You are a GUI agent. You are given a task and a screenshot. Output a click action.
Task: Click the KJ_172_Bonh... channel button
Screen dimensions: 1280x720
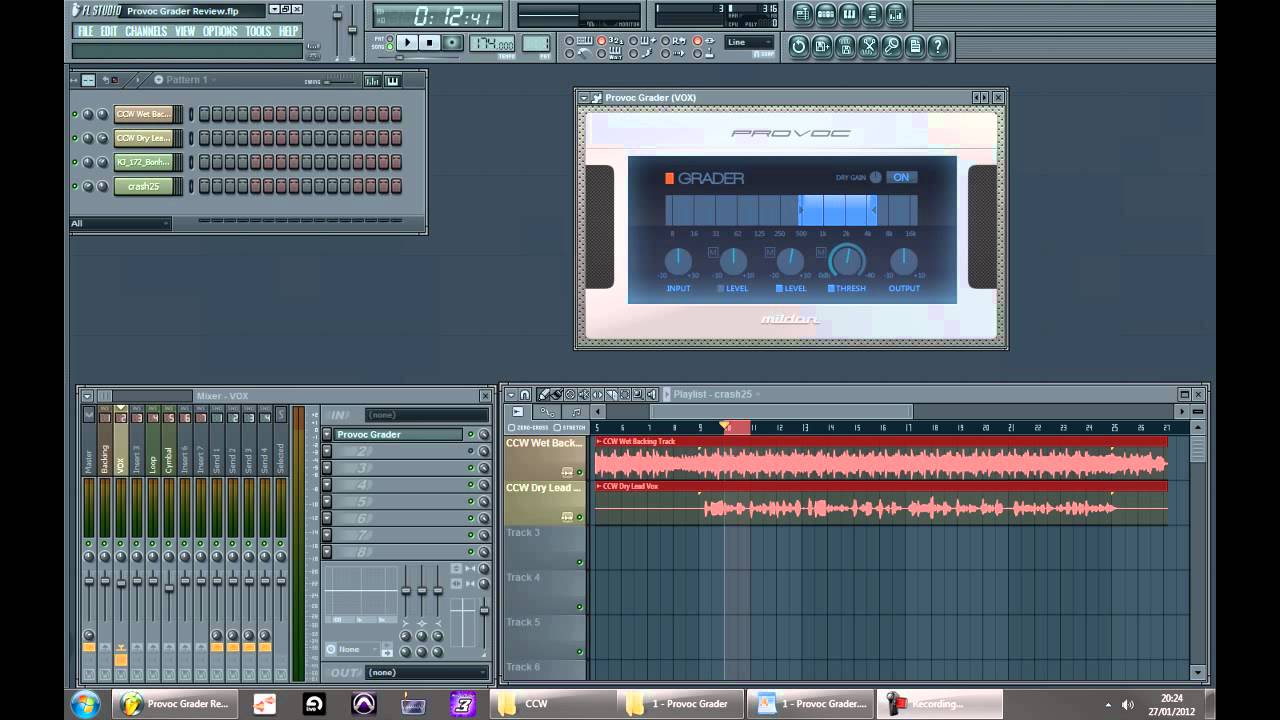[x=144, y=162]
